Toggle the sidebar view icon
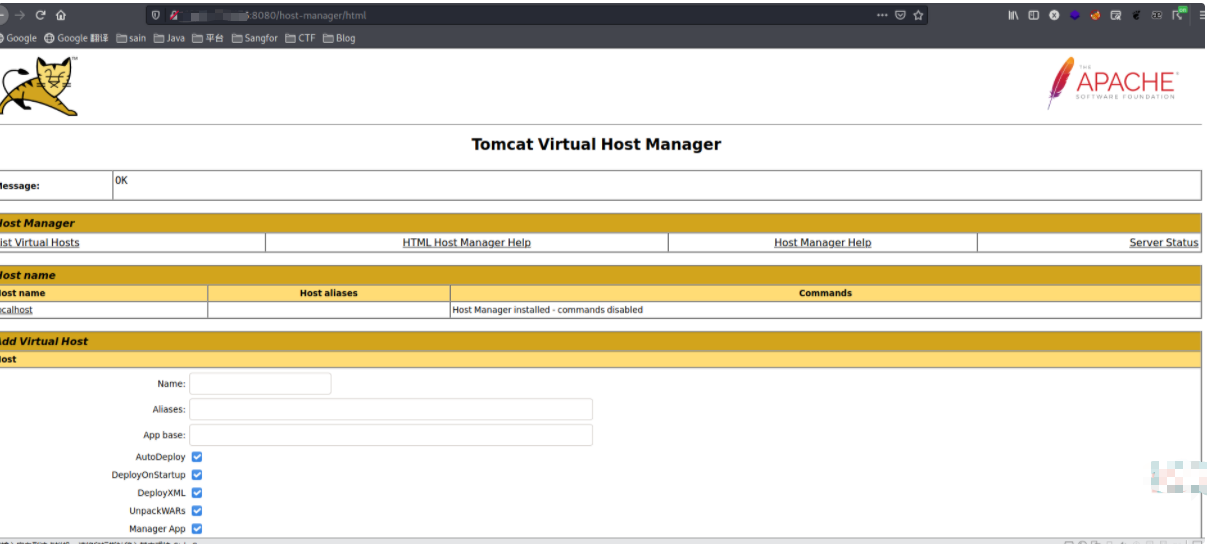The height and width of the screenshot is (548, 1208). pos(1034,15)
